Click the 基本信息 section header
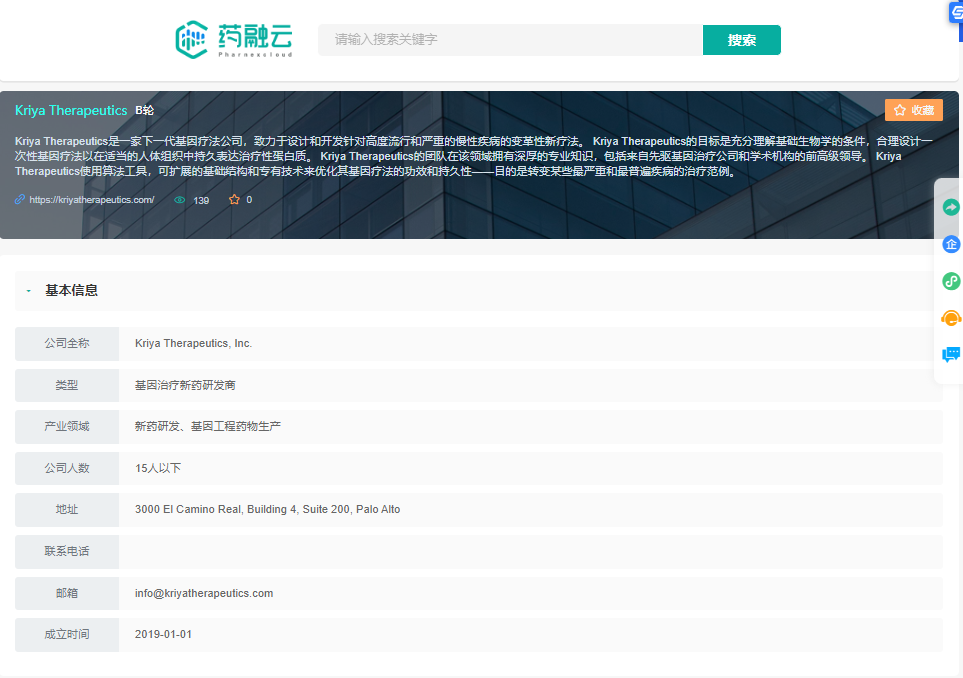The height and width of the screenshot is (678, 963). (x=72, y=291)
